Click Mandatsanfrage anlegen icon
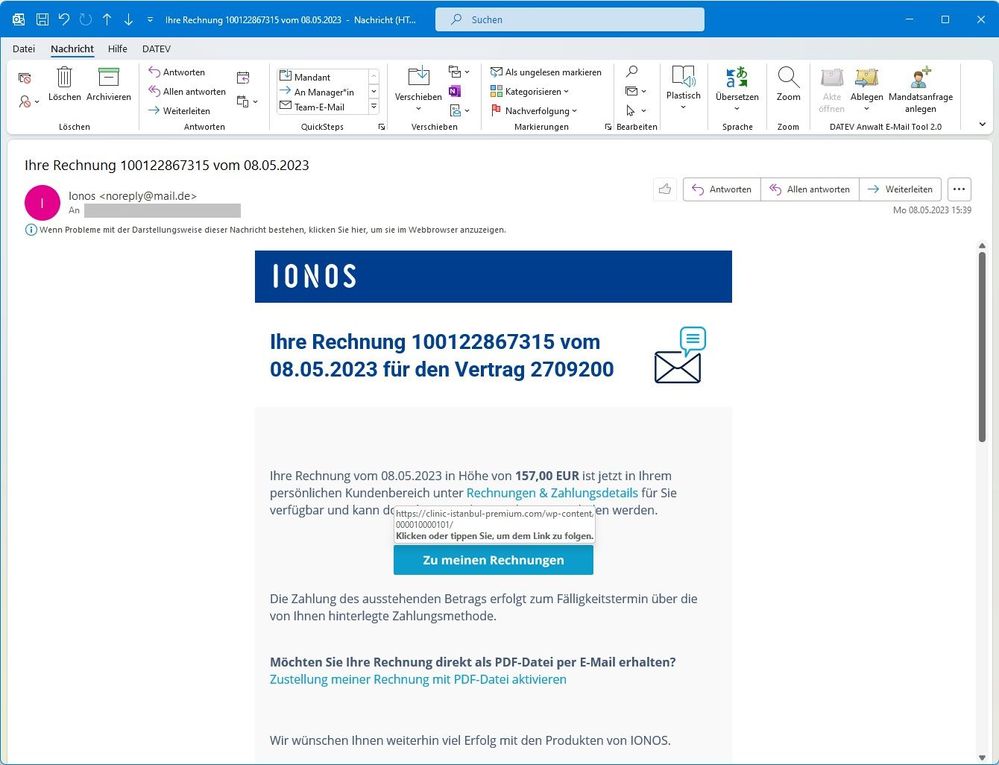999x765 pixels. [x=920, y=78]
